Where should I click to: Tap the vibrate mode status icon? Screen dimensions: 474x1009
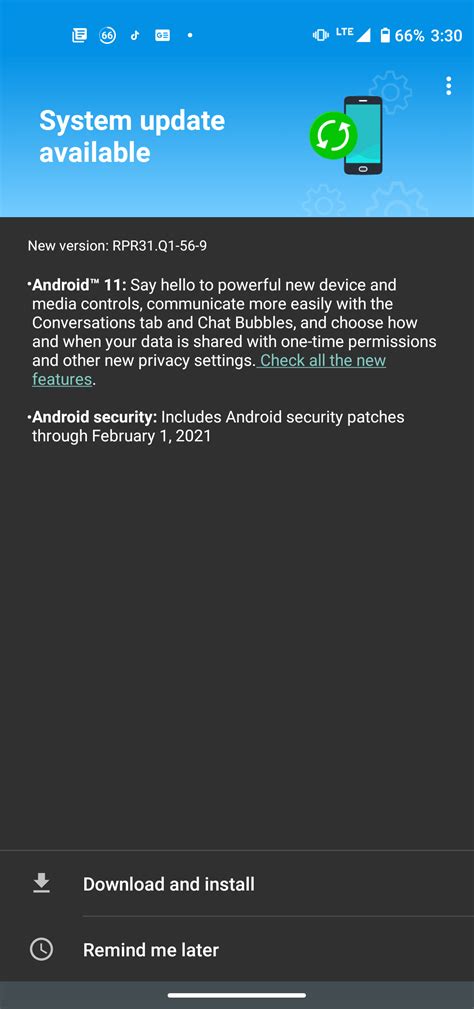pos(320,35)
